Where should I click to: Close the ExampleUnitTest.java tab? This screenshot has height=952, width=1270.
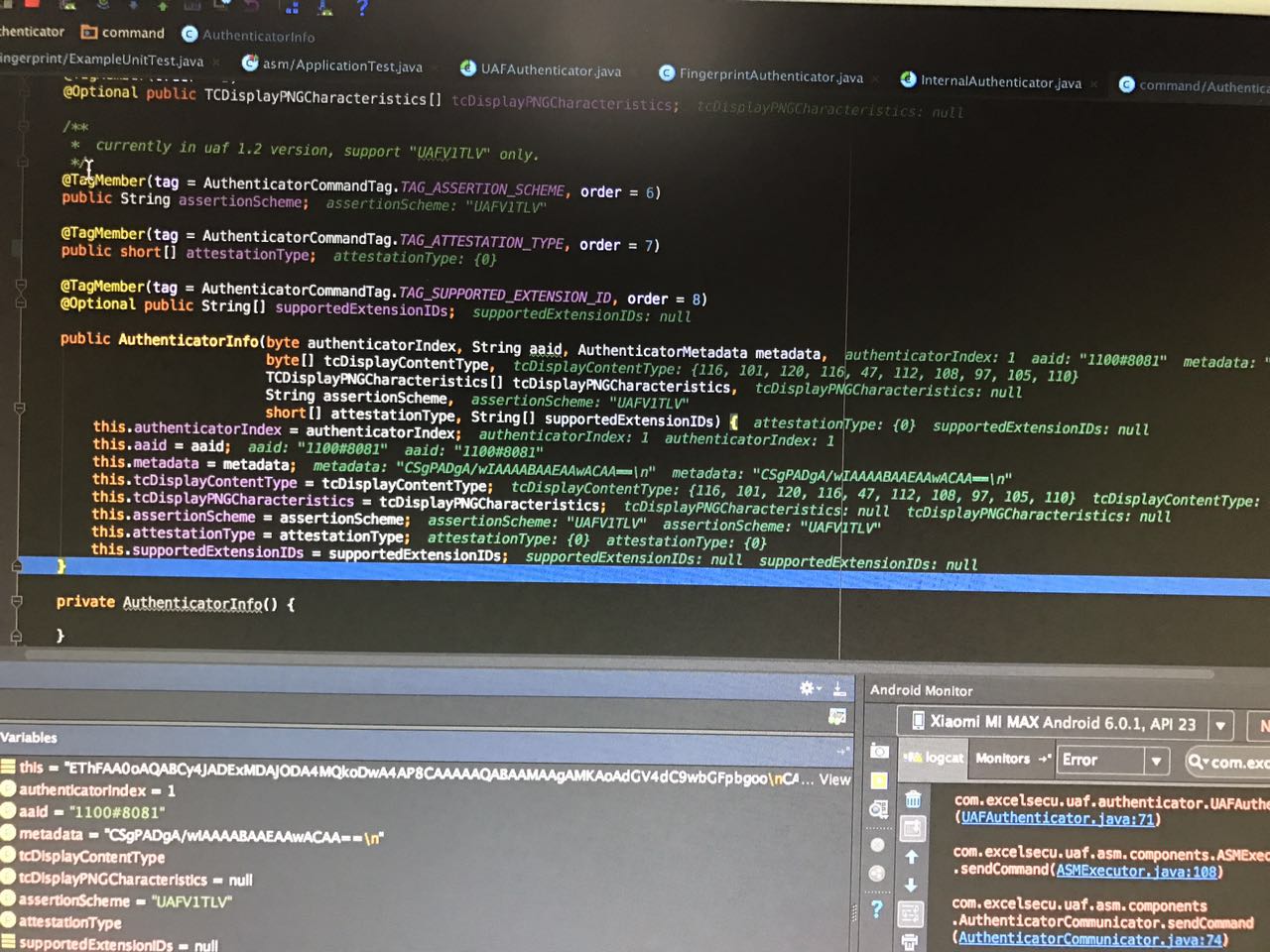[x=216, y=62]
